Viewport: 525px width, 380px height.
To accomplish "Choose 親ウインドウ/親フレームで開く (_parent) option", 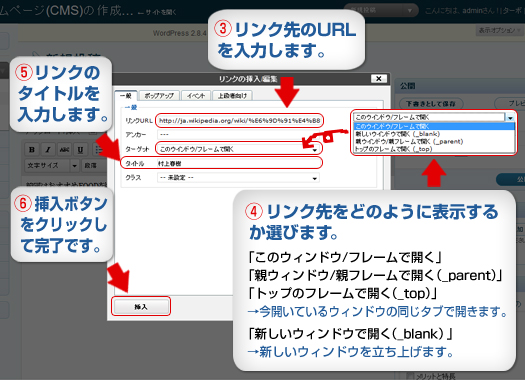I will tap(409, 141).
